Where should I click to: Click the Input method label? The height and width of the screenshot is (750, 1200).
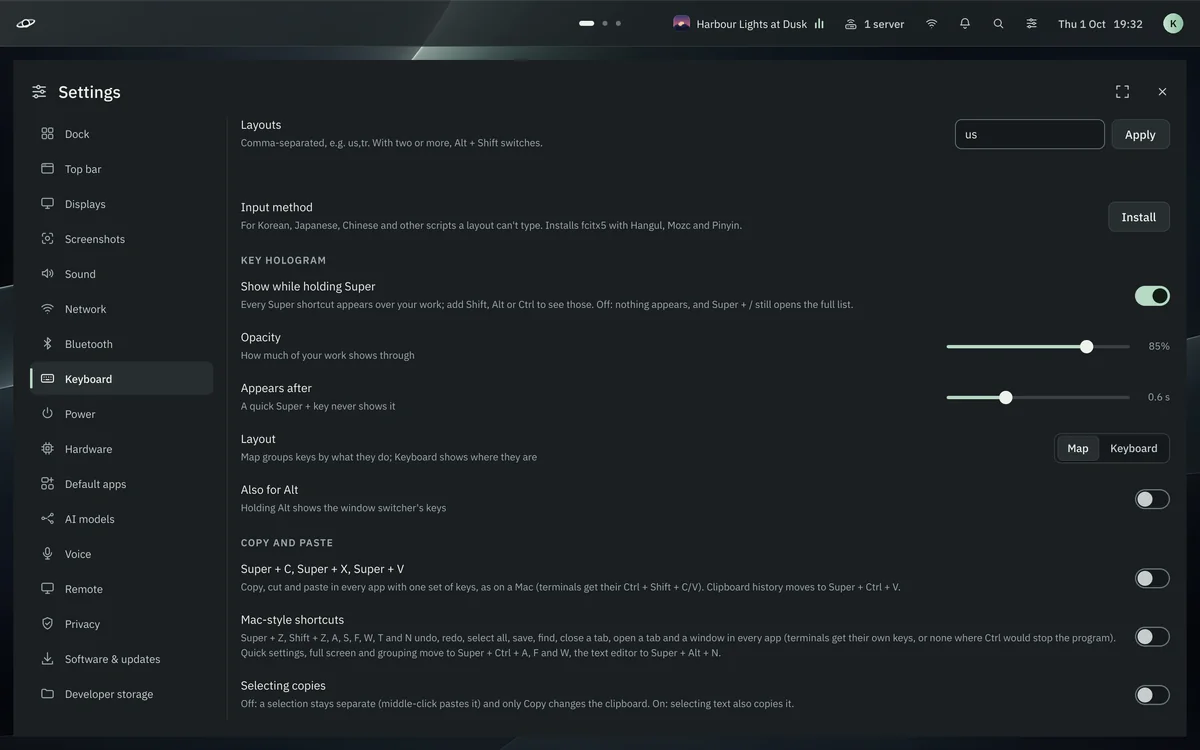click(277, 207)
